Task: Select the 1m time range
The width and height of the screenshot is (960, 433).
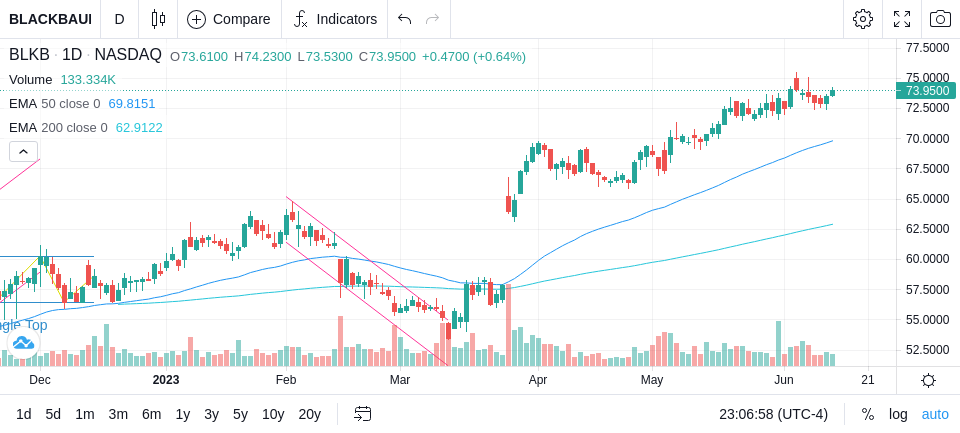Action: 84,415
